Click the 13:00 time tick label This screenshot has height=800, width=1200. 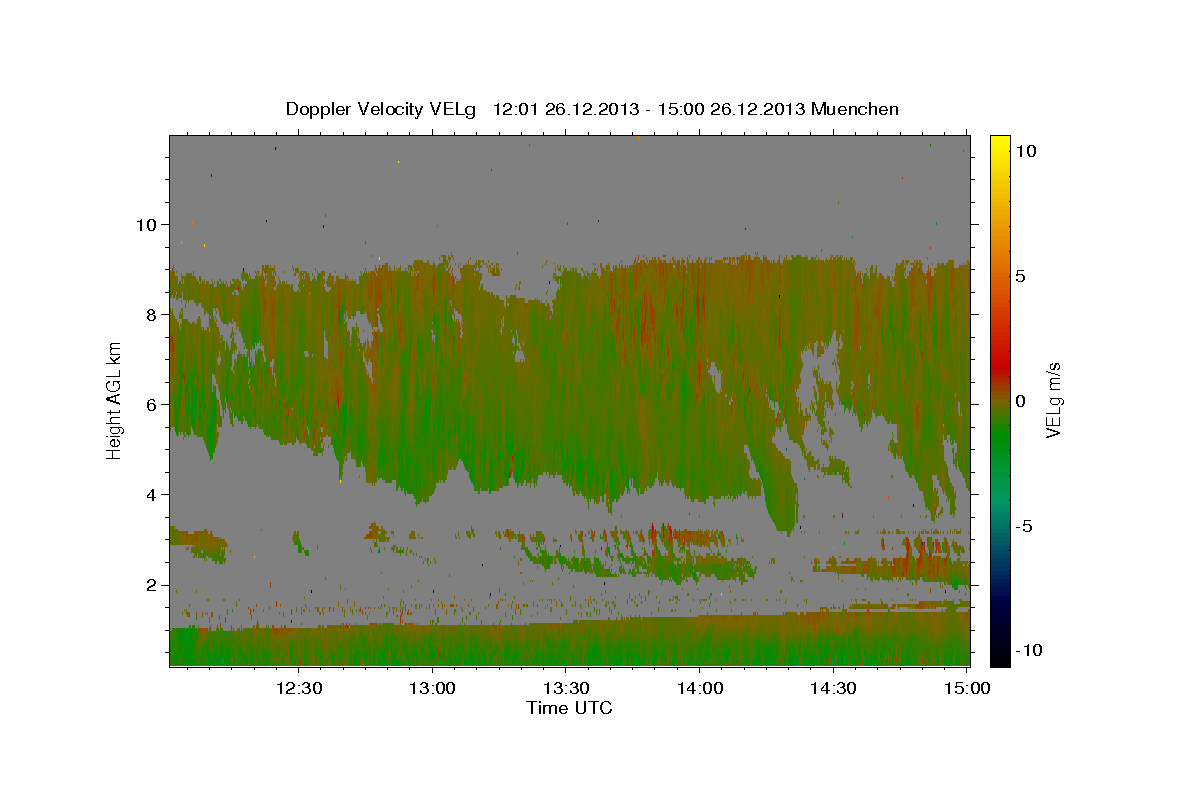[433, 688]
